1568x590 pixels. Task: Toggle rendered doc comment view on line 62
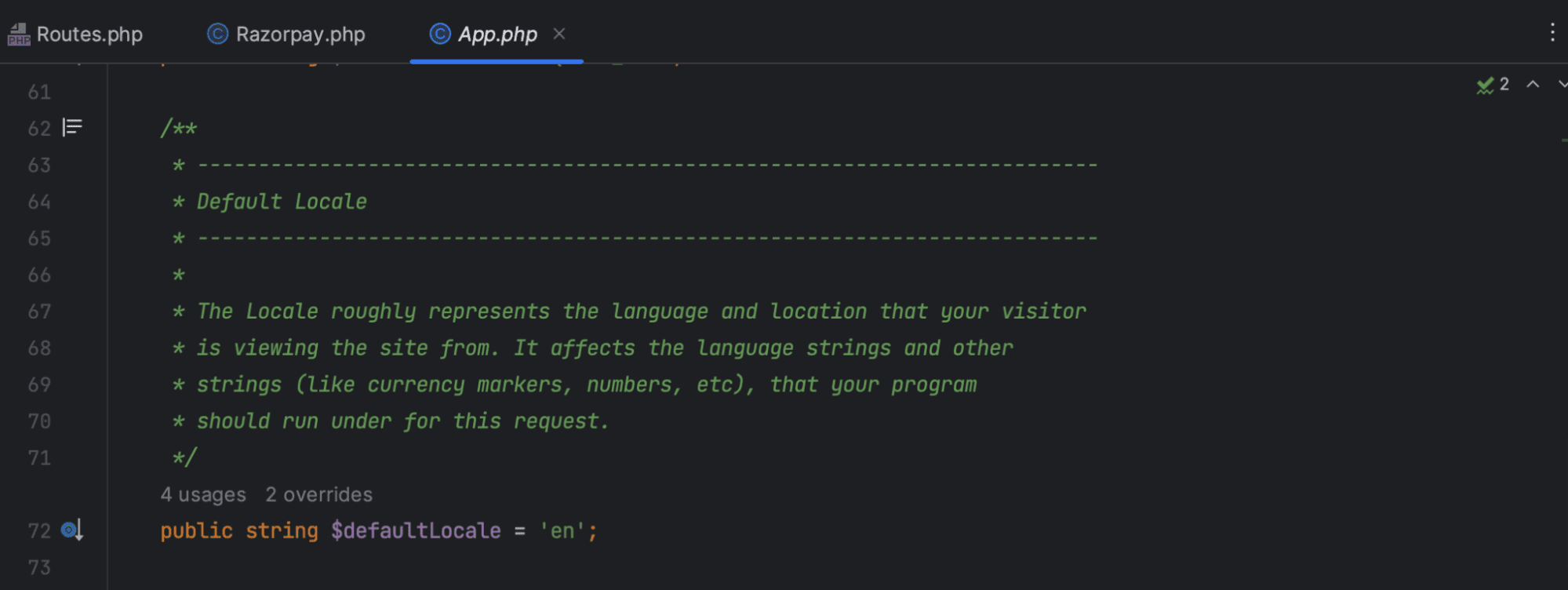tap(72, 127)
